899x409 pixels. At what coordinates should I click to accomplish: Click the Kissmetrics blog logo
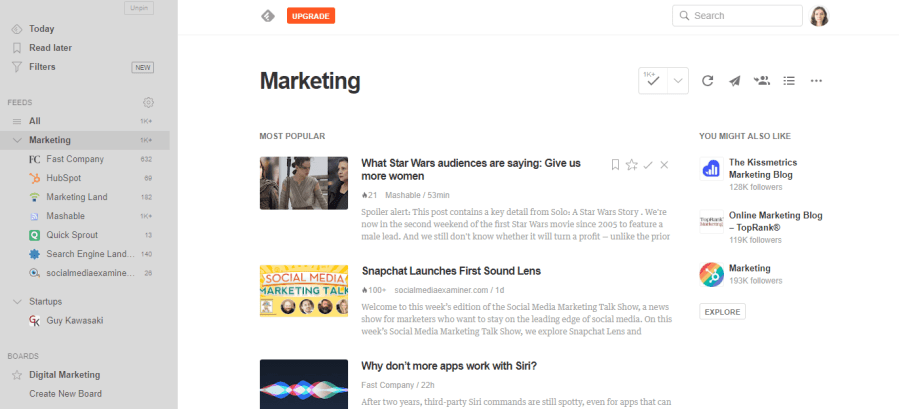(712, 169)
